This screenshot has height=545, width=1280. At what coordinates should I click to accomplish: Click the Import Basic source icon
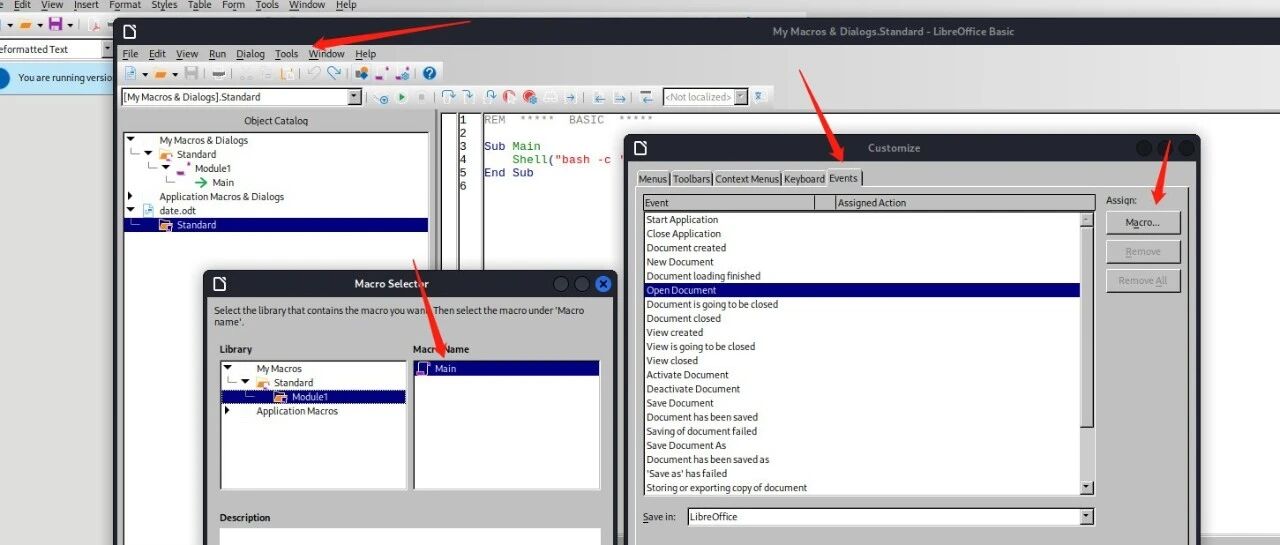click(599, 97)
